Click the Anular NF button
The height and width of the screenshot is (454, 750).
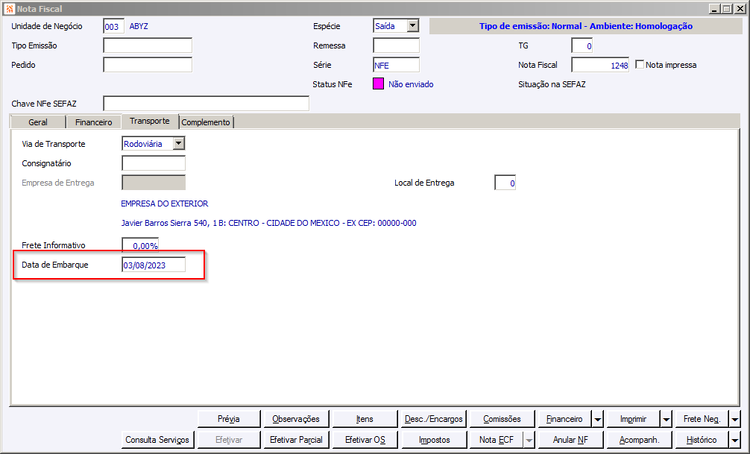pos(570,440)
